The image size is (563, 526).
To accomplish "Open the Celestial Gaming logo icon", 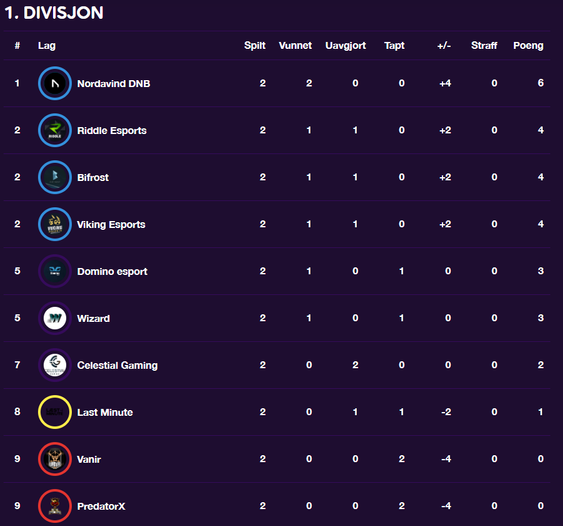I will (55, 365).
